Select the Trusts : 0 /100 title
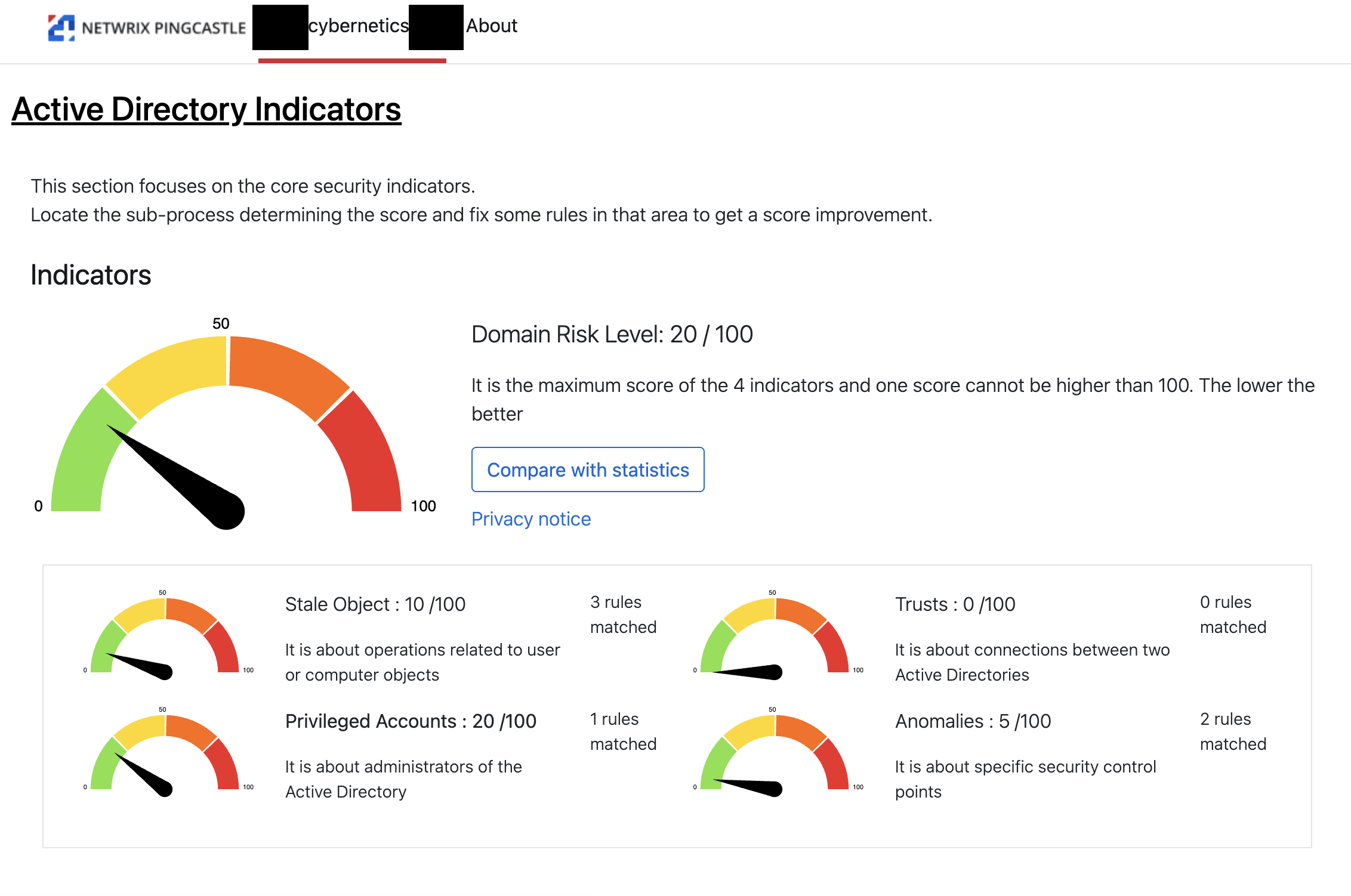 tap(955, 604)
